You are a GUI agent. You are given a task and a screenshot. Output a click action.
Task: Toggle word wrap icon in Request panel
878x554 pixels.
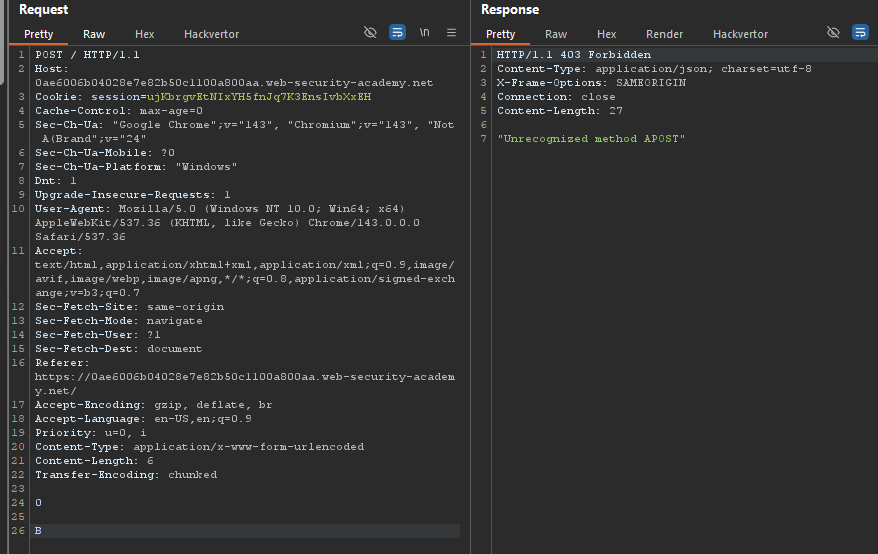click(x=397, y=32)
